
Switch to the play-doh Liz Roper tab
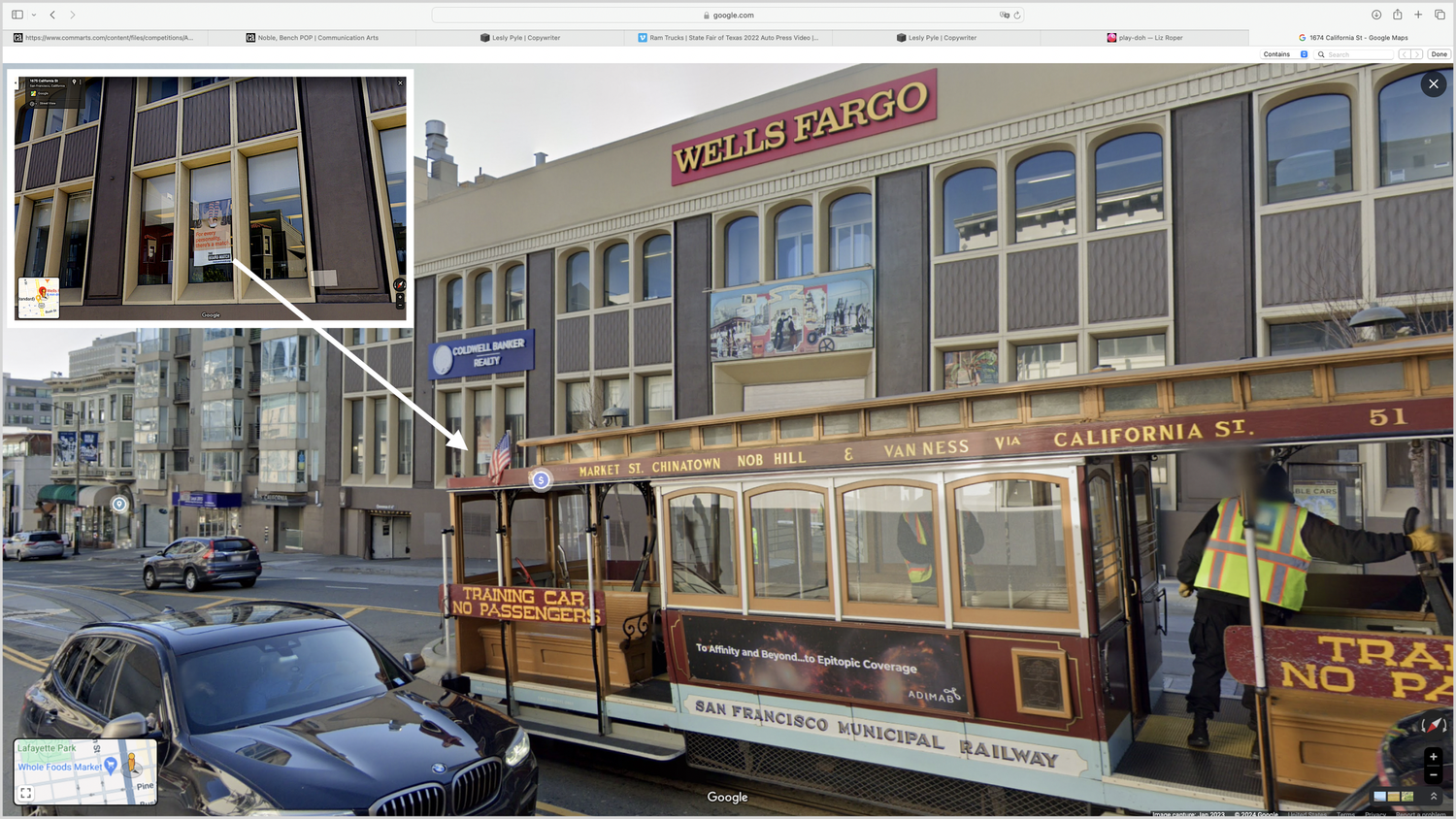(x=1144, y=38)
